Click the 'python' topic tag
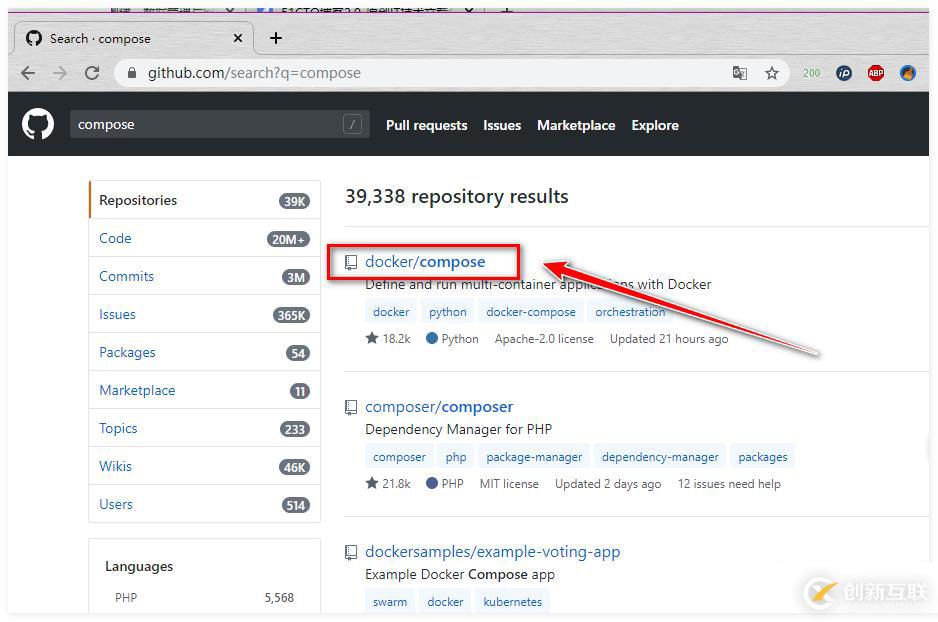This screenshot has width=938, height=622. click(447, 312)
